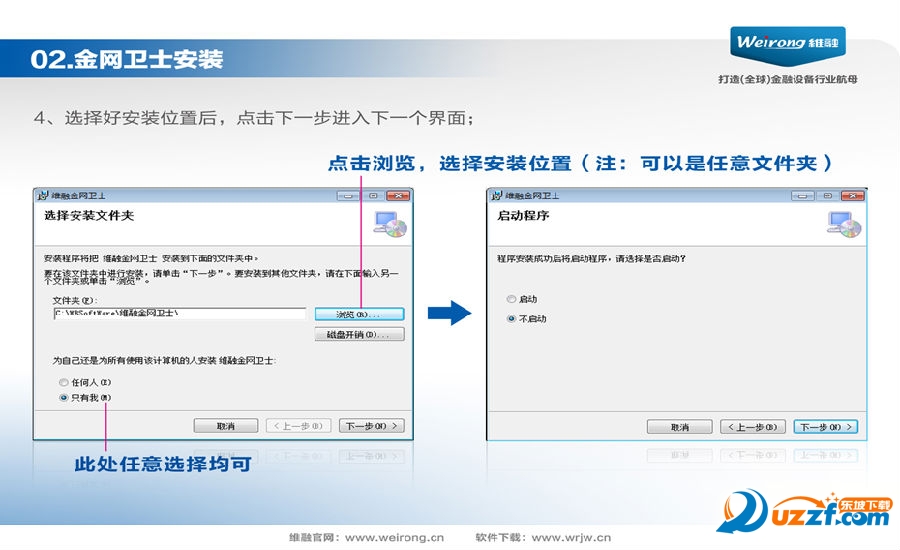Click computer-and-disc icon in 启动程序 dialog
The height and width of the screenshot is (550, 900).
844,224
